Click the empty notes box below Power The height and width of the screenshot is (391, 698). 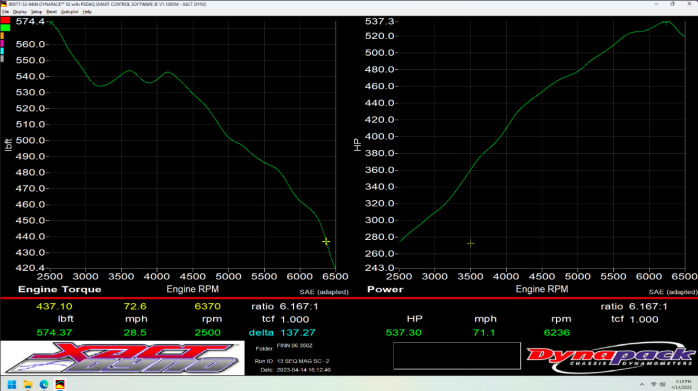pos(457,355)
